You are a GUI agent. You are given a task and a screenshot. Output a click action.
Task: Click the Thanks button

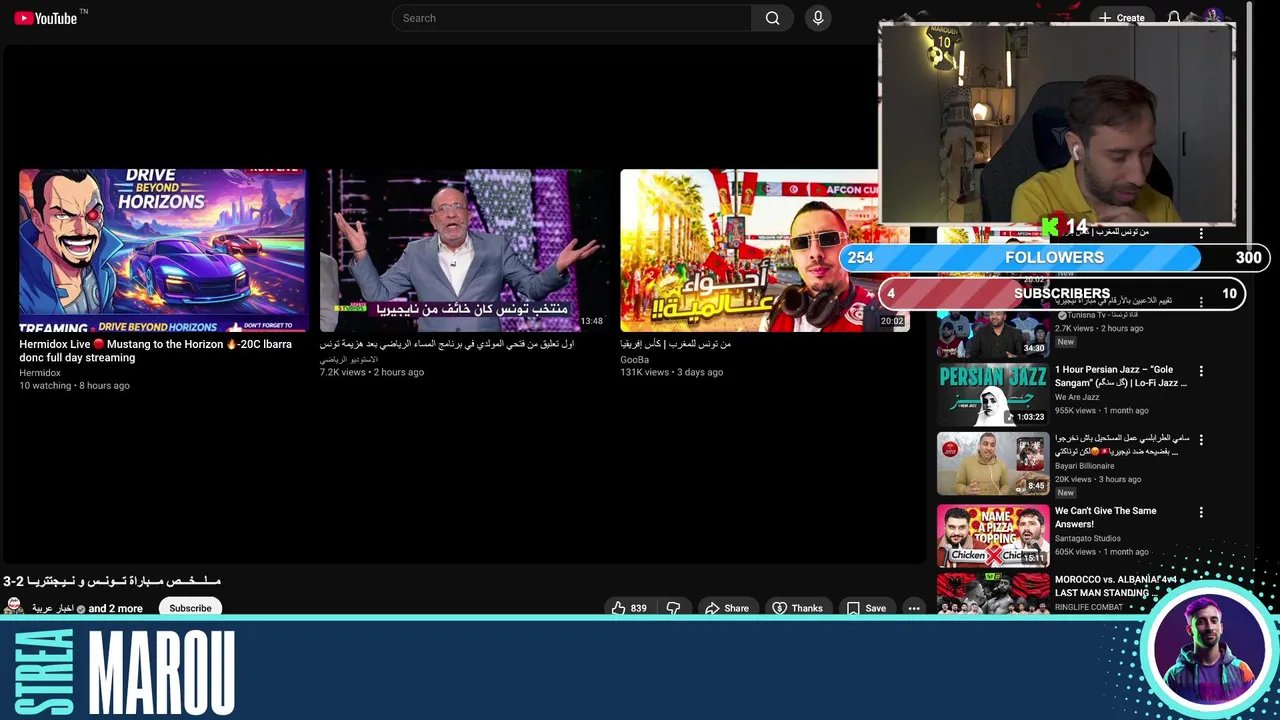(x=797, y=608)
